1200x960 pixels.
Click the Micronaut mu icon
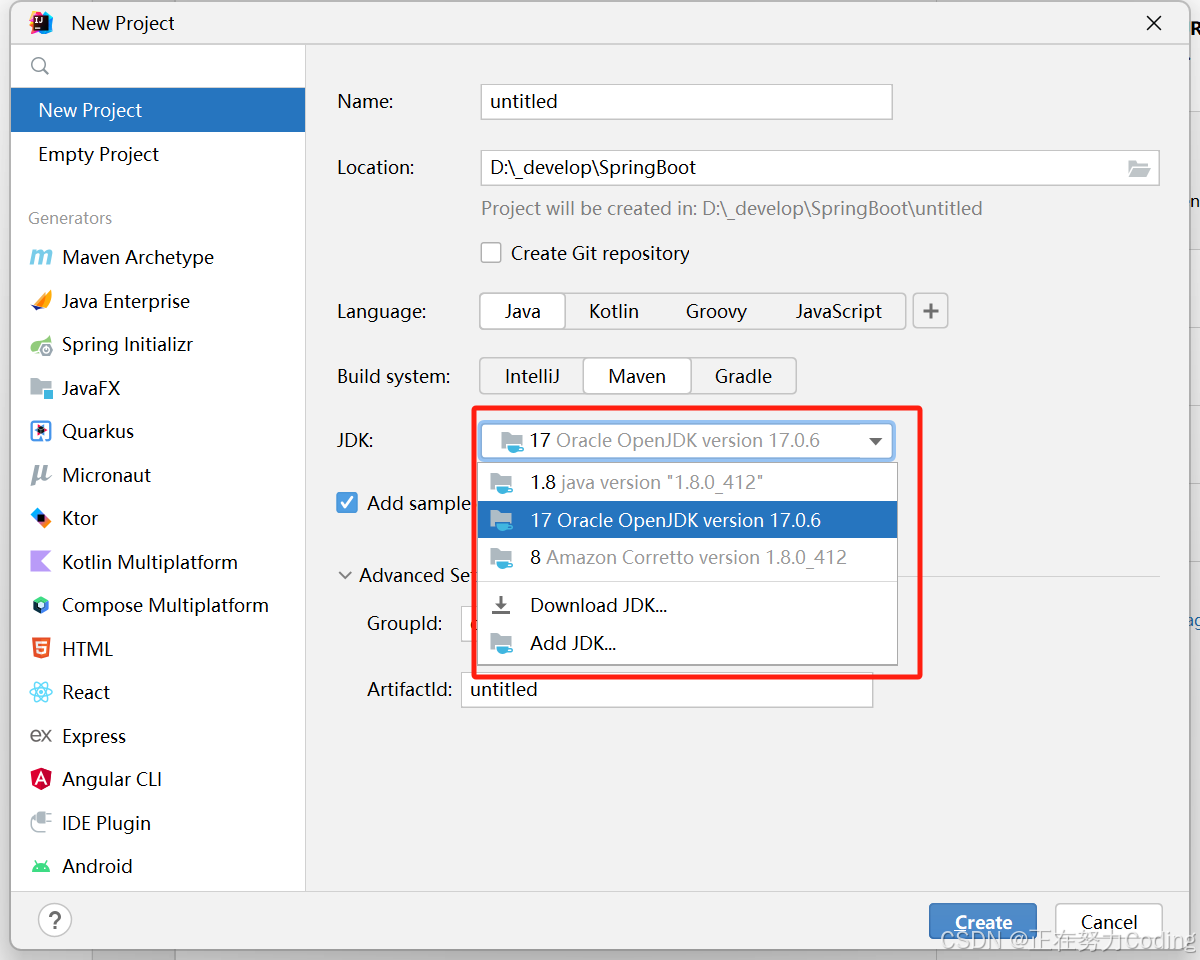41,475
